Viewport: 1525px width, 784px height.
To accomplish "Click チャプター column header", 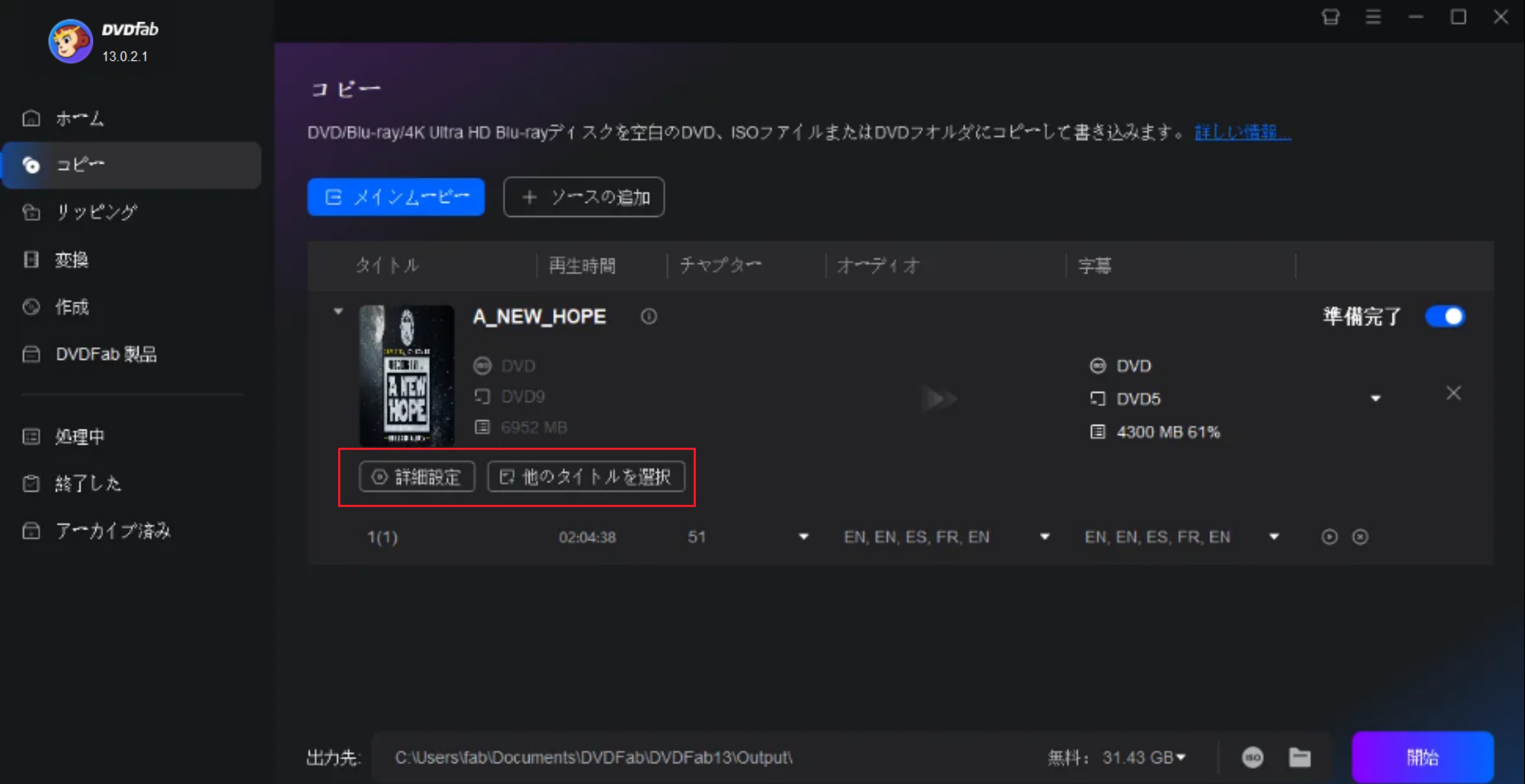I will pos(721,265).
